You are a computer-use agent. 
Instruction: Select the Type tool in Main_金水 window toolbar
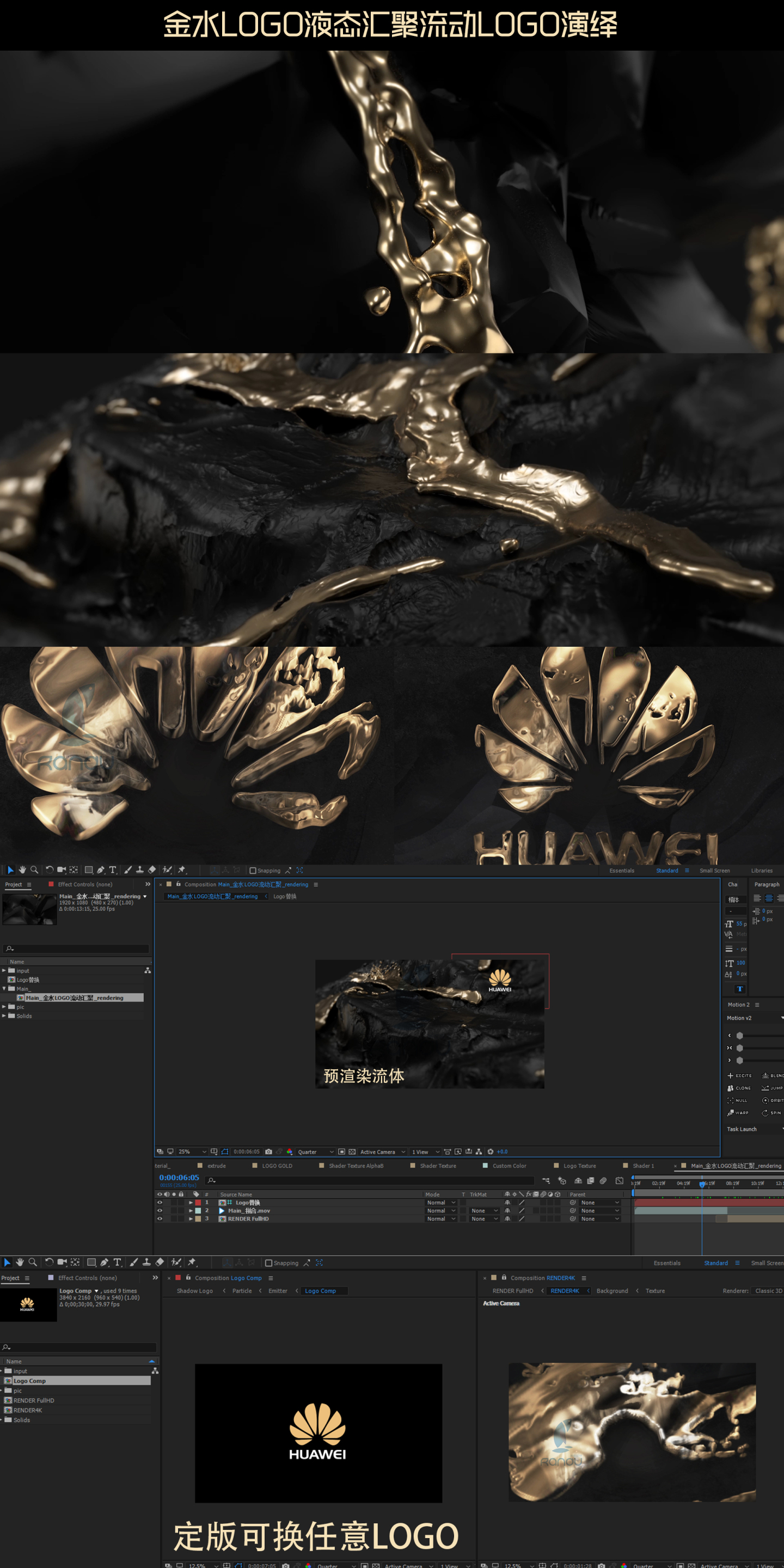[x=113, y=870]
